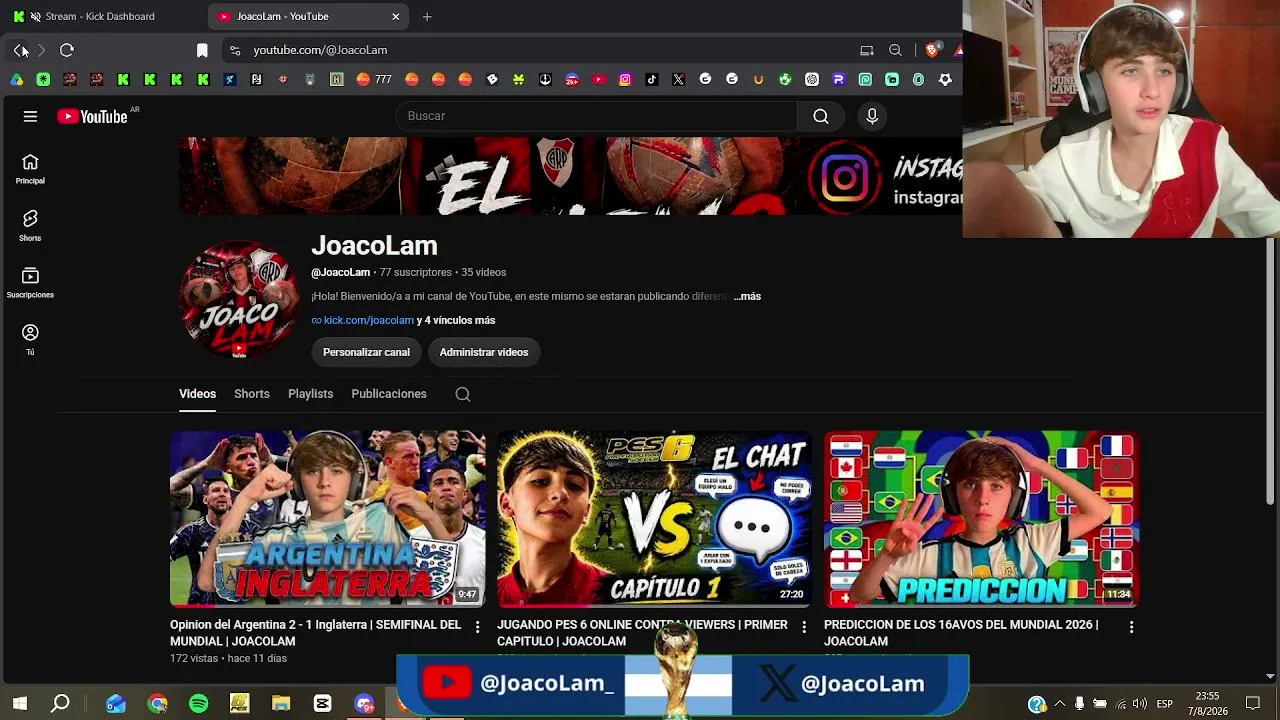Open the Instagram bookmark in the bookmarks bar

pyautogui.click(x=625, y=79)
